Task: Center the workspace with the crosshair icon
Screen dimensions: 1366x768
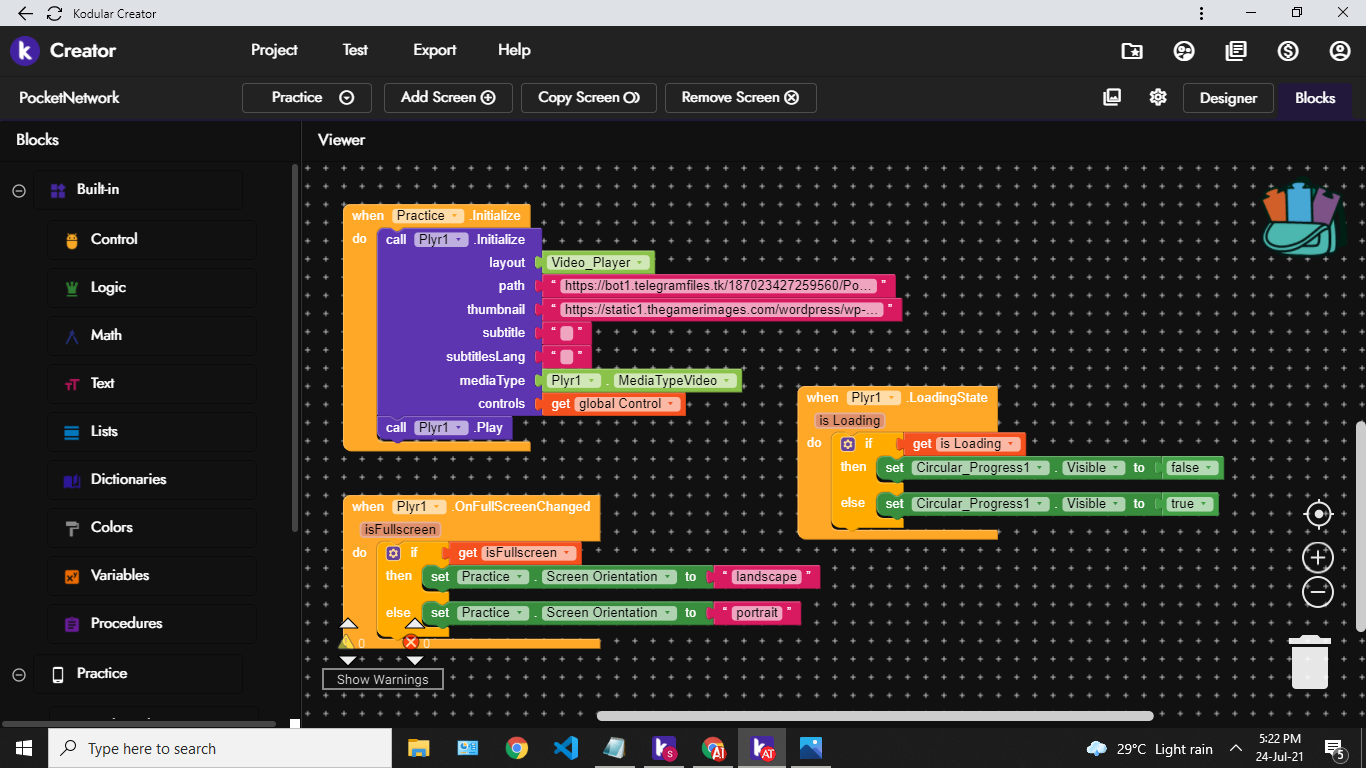Action: (x=1318, y=514)
